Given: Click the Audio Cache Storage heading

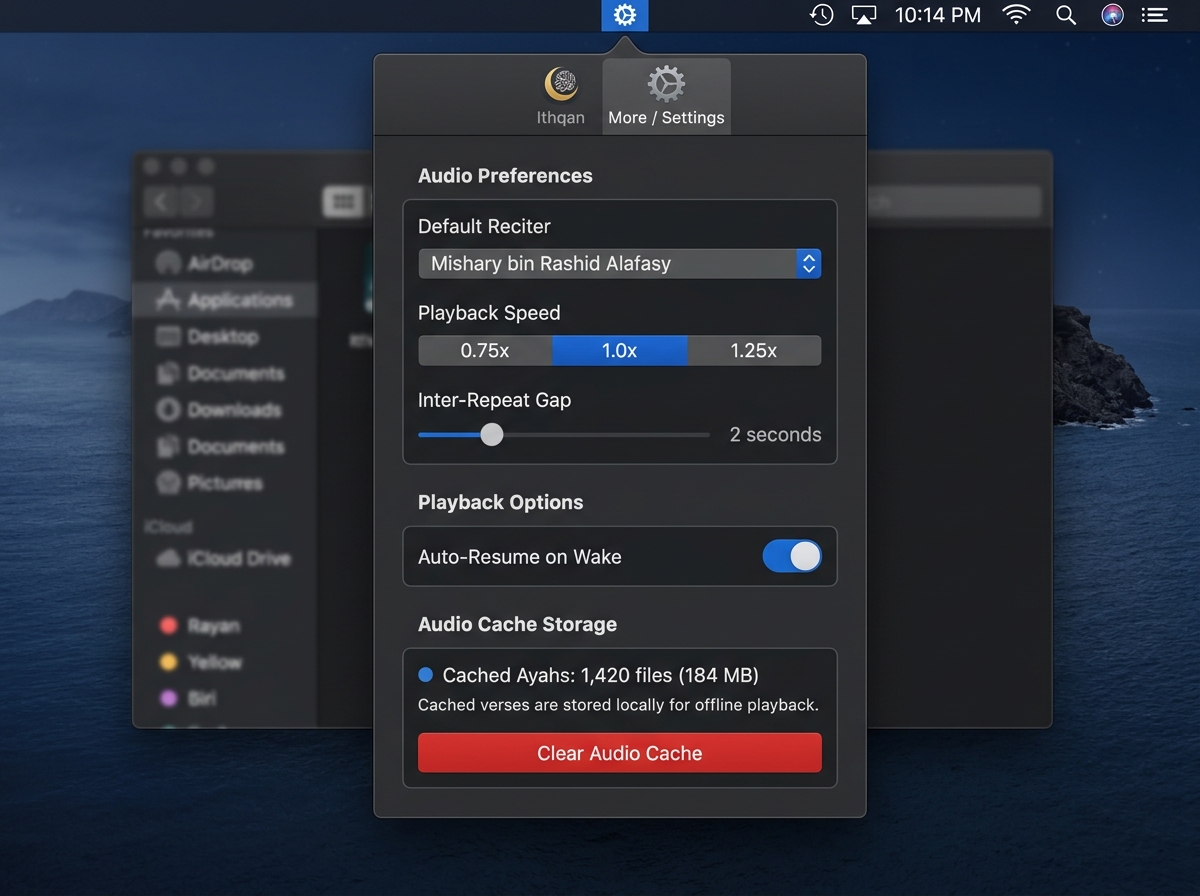Looking at the screenshot, I should click(517, 624).
